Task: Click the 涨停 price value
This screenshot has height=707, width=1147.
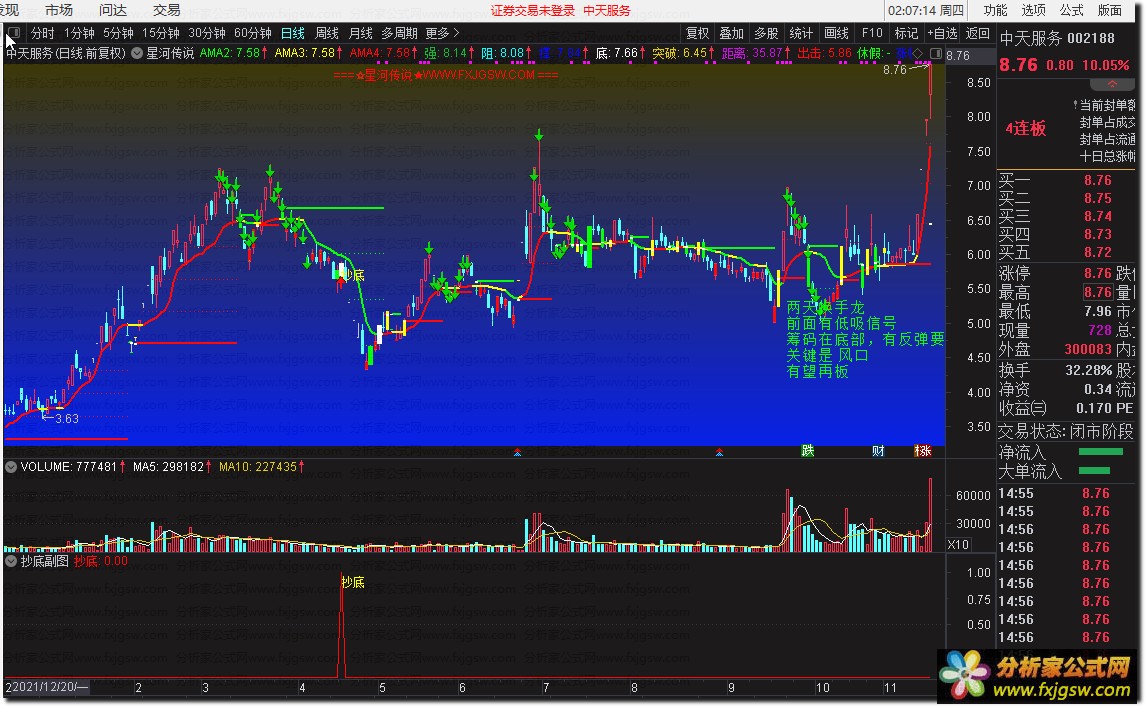Action: pos(1097,273)
